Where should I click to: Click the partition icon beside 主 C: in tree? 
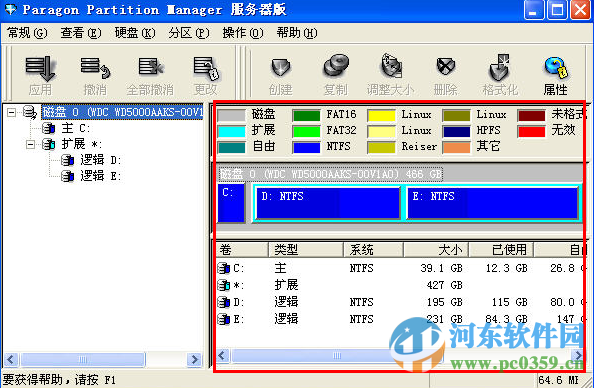pyautogui.click(x=48, y=128)
